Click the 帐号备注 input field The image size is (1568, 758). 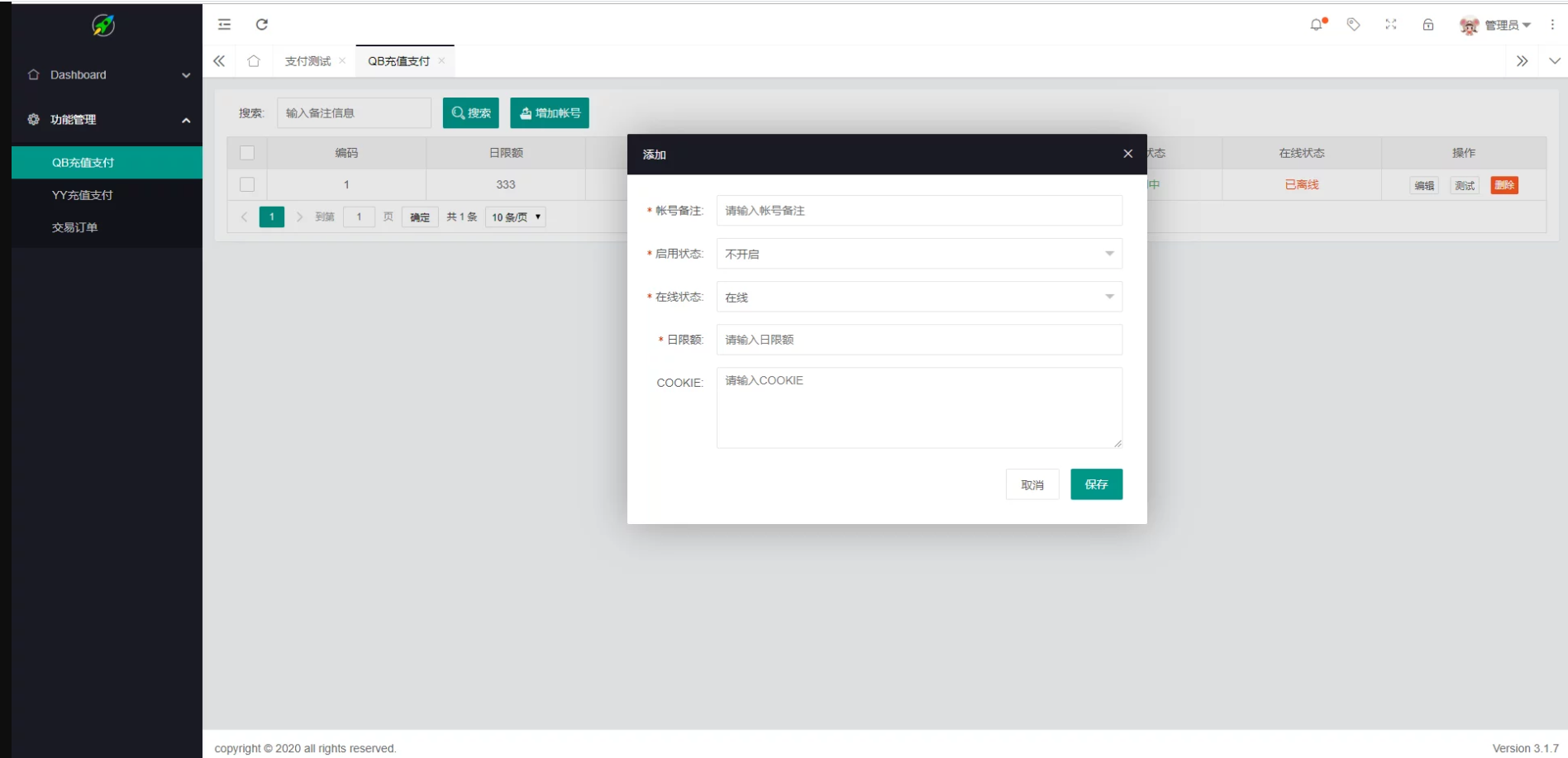tap(918, 211)
